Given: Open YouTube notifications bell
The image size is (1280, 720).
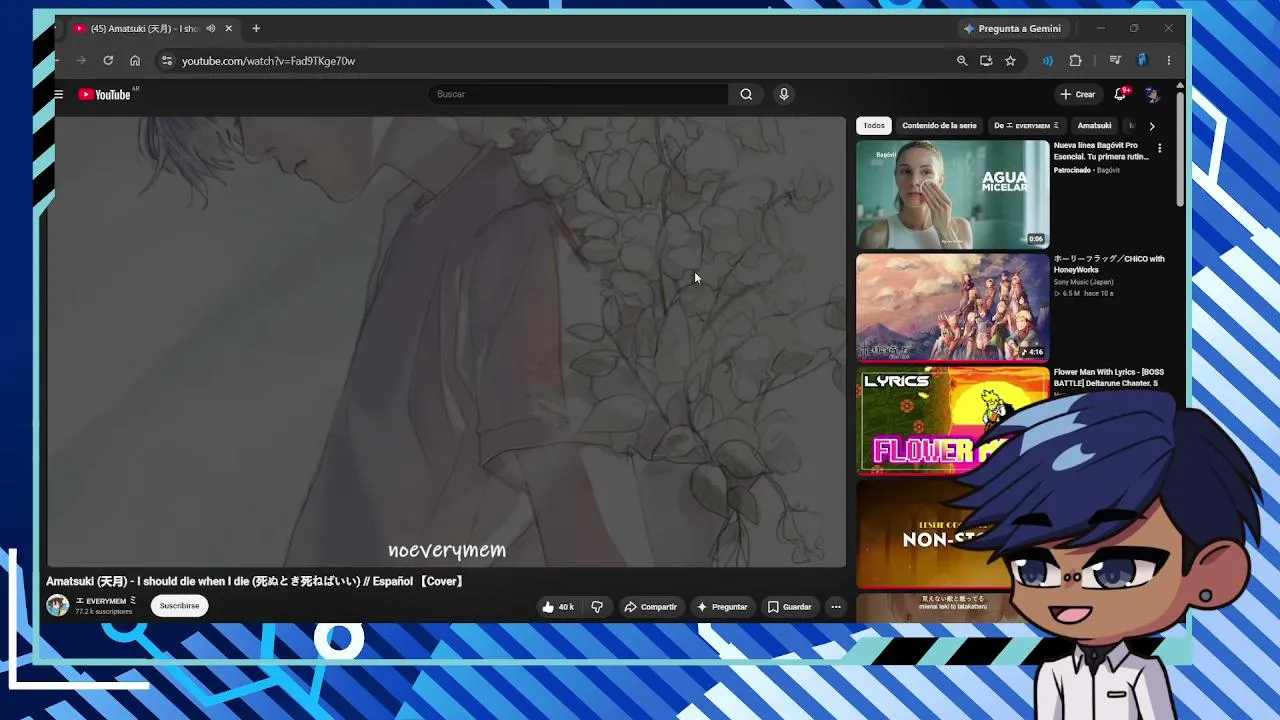Looking at the screenshot, I should [1121, 94].
